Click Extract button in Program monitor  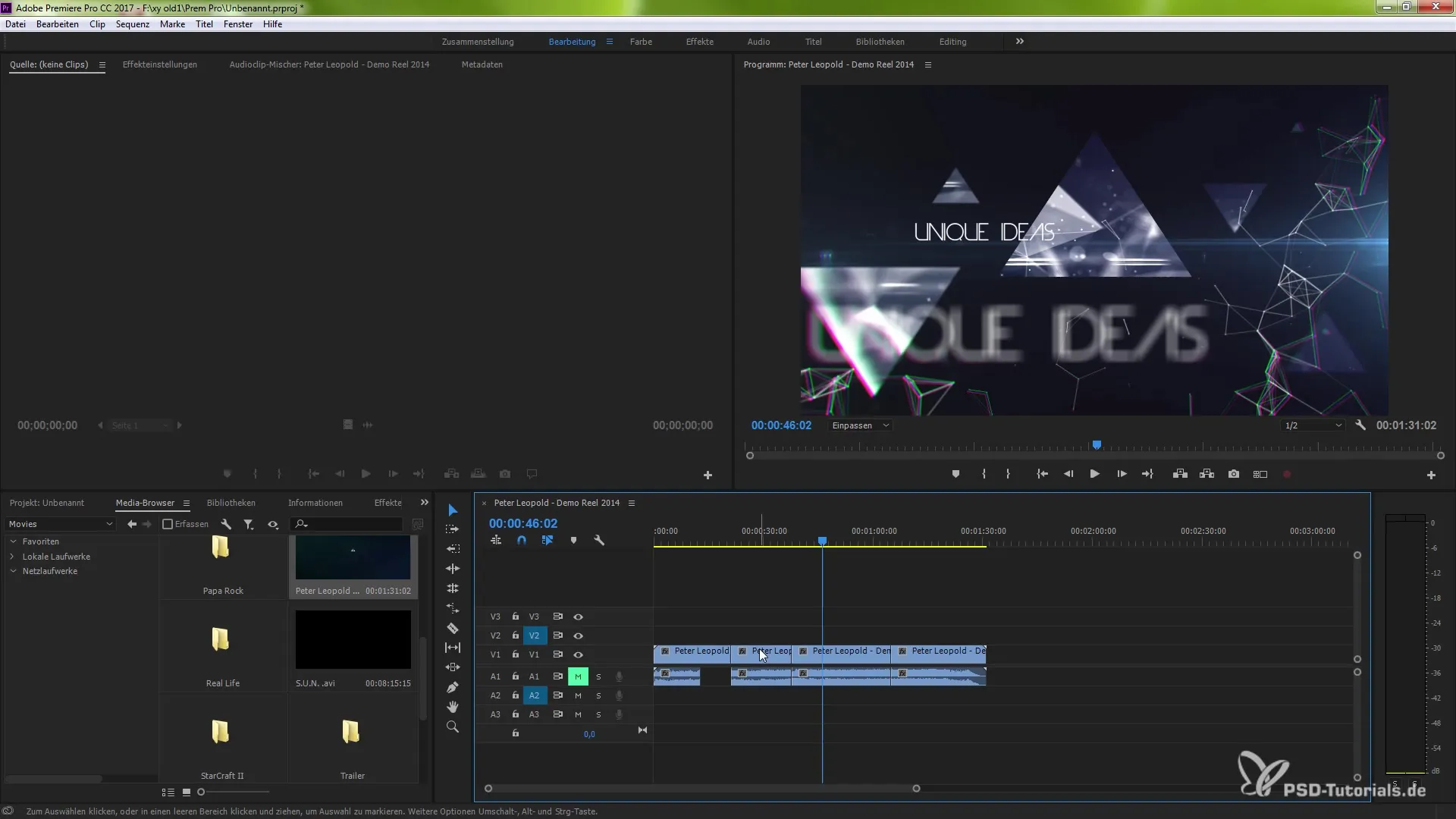tap(1207, 474)
